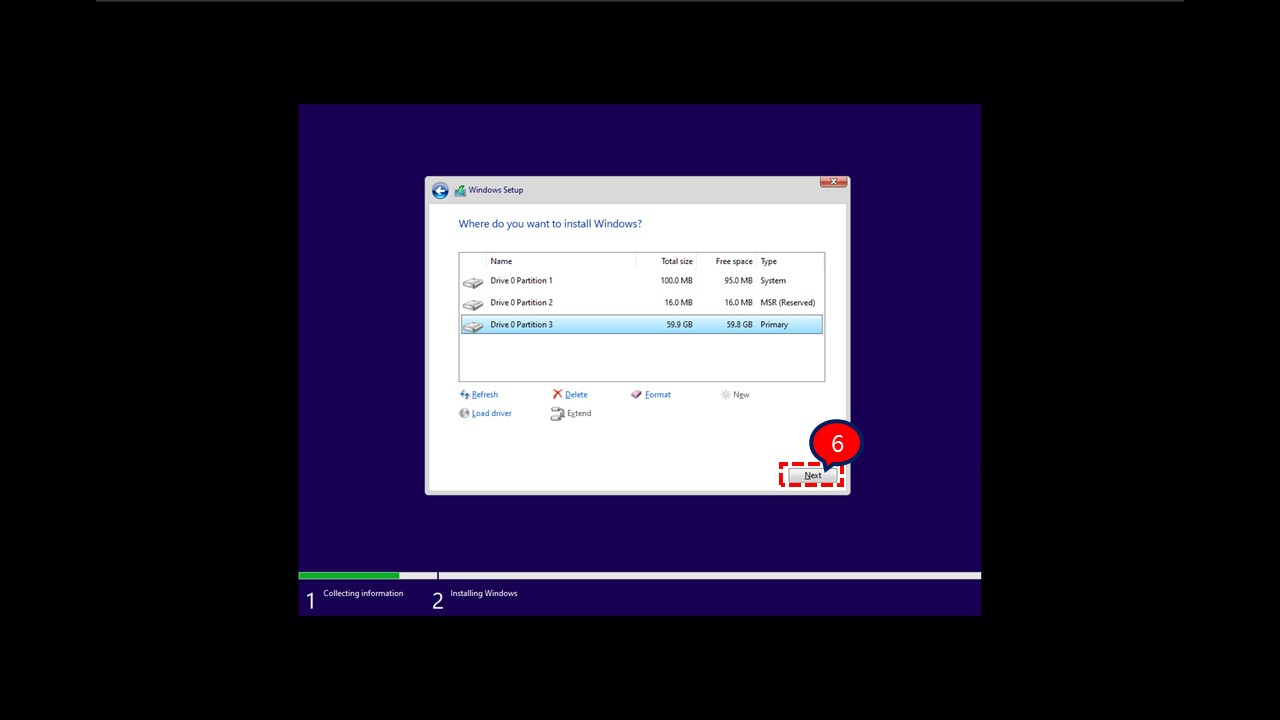Click drive icon for Partition 1
1280x720 pixels.
[x=473, y=282]
